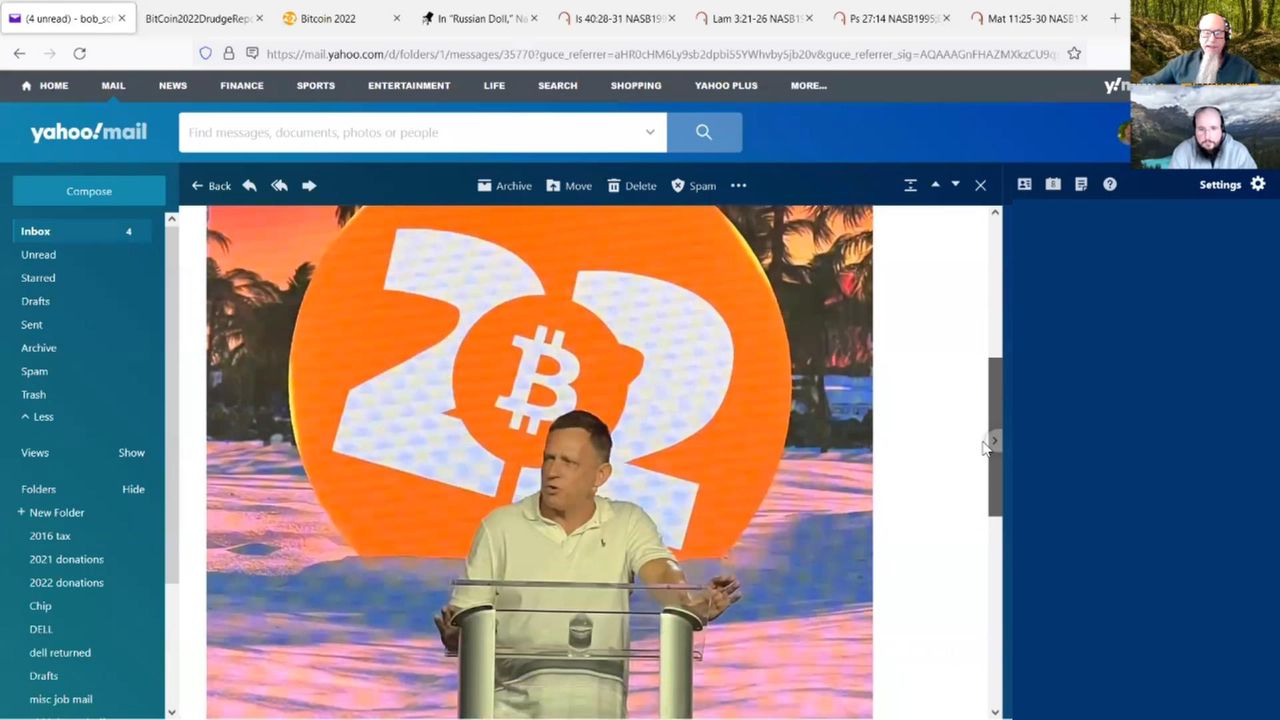1280x720 pixels.
Task: Hide the Folders section
Action: (133, 489)
